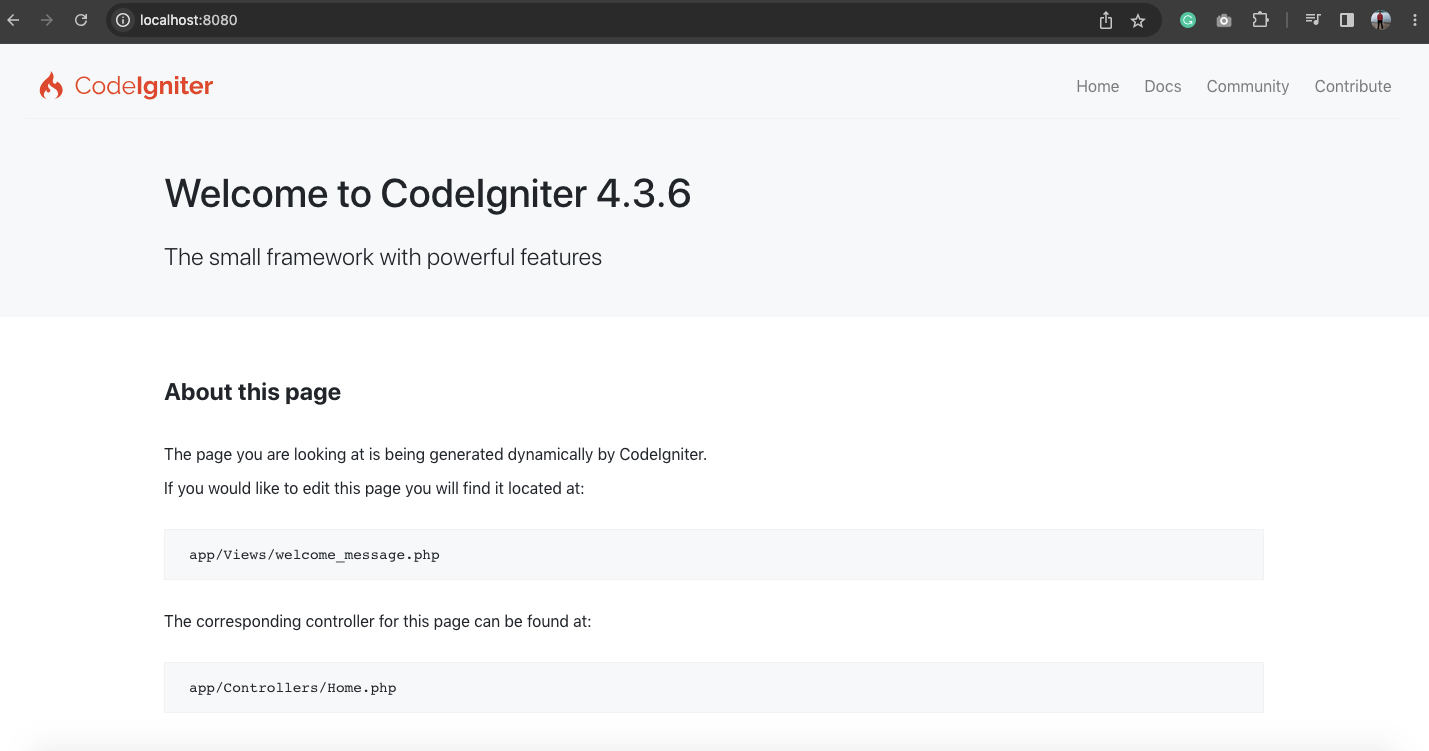Image resolution: width=1429 pixels, height=751 pixels.
Task: Open the camera screenshot extension
Action: [x=1224, y=20]
